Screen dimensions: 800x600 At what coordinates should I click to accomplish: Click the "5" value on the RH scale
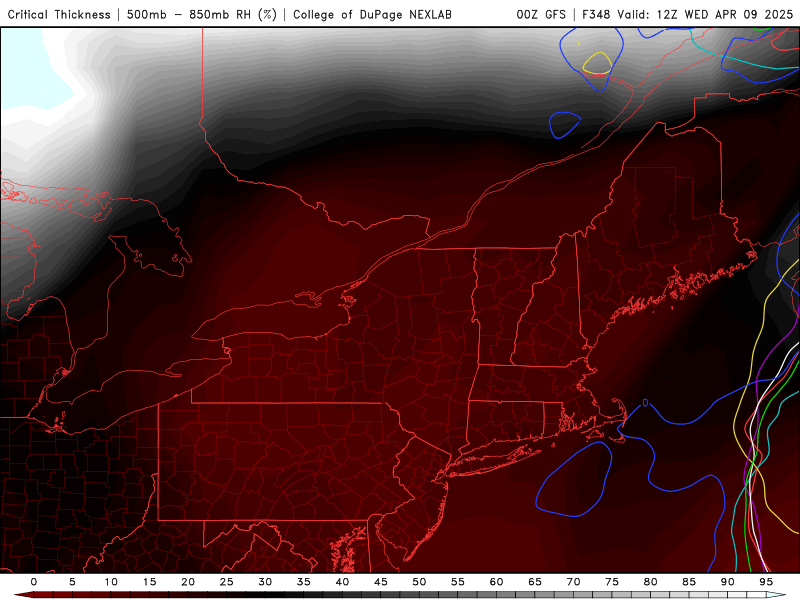72,582
